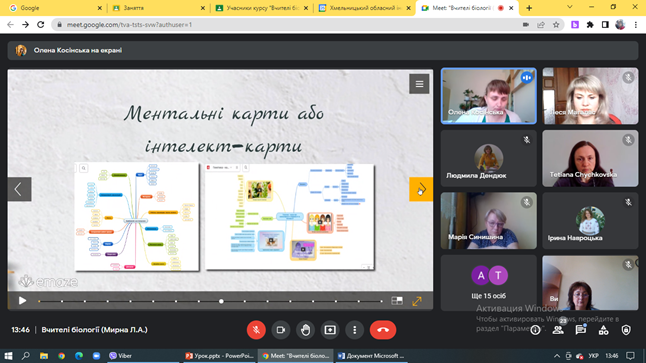The height and width of the screenshot is (363, 646).
Task: Toggle the camera button off
Action: click(x=281, y=330)
